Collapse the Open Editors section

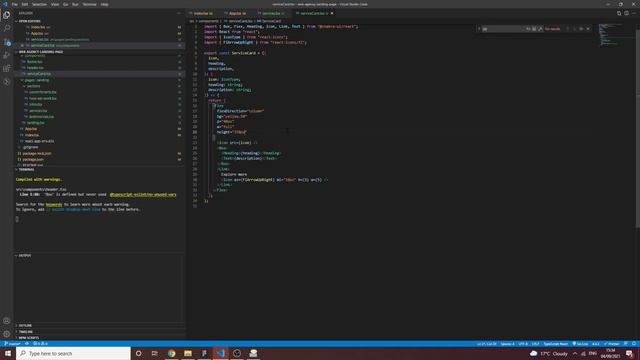click(29, 21)
